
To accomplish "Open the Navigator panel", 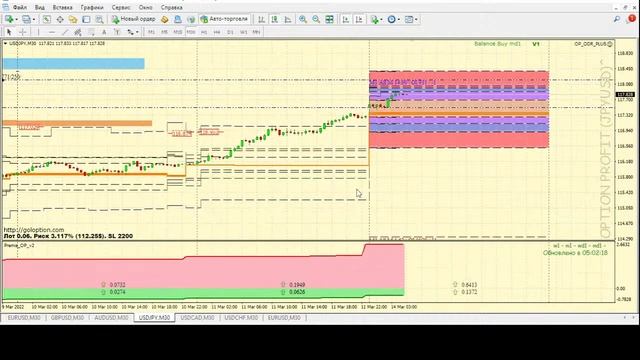I will [73, 19].
